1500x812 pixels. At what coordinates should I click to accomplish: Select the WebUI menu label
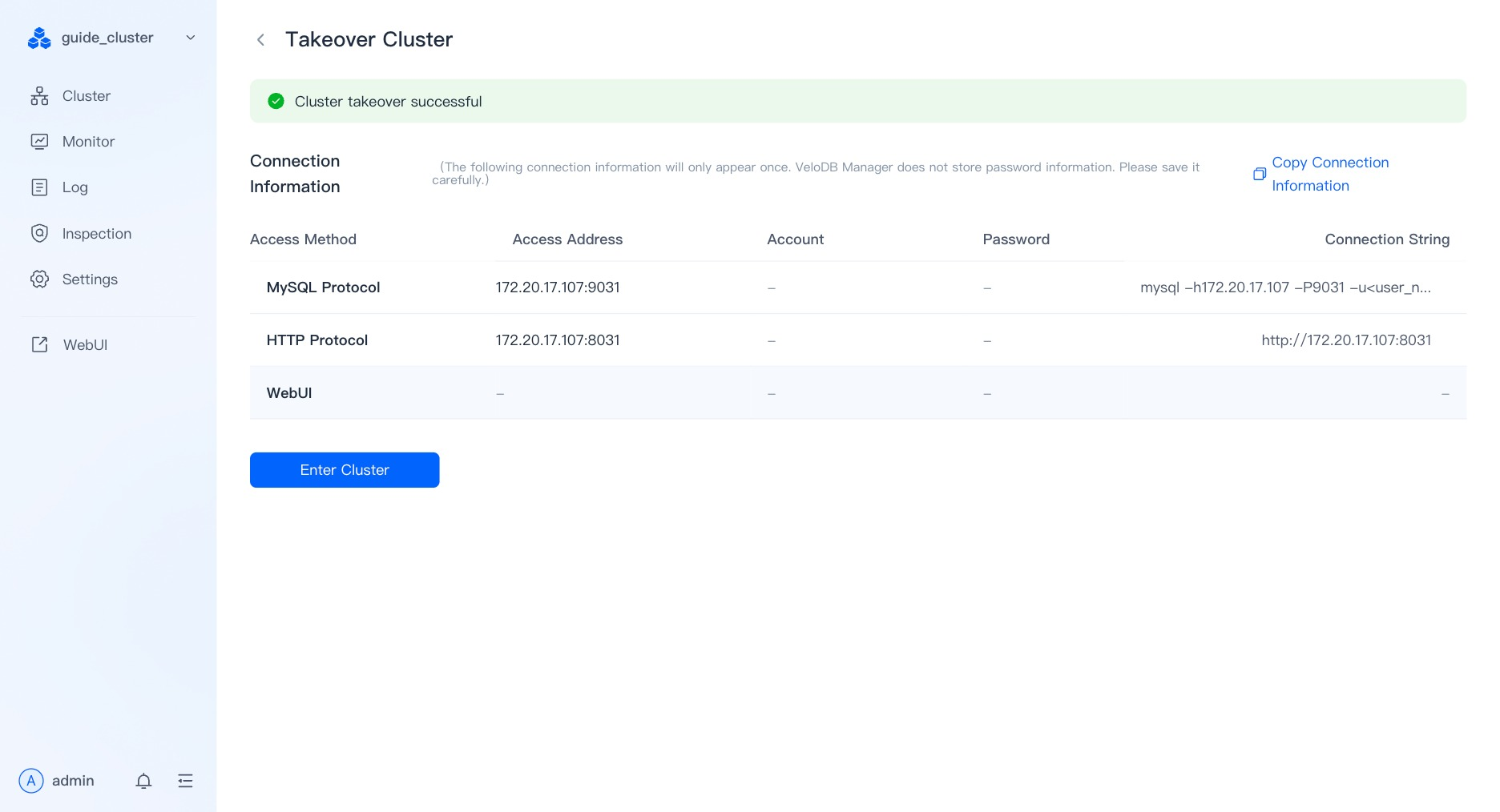85,345
